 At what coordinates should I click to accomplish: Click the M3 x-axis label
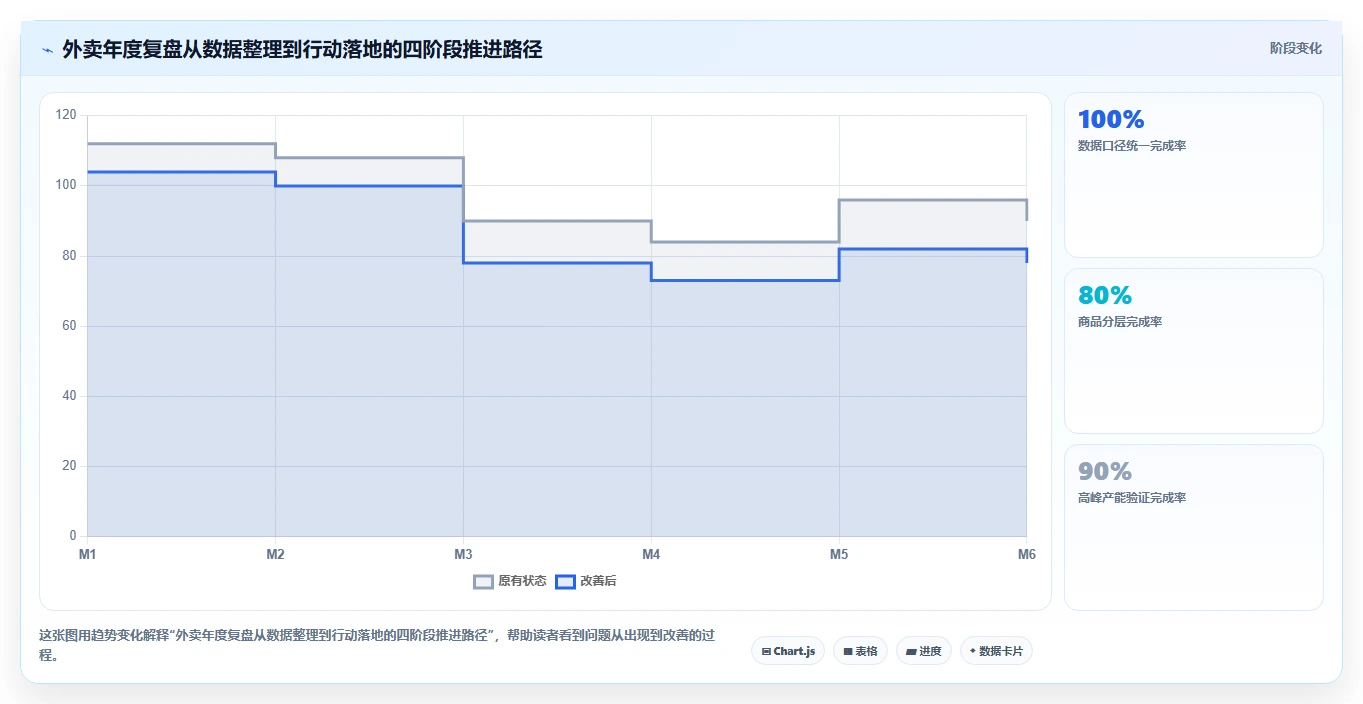(463, 554)
